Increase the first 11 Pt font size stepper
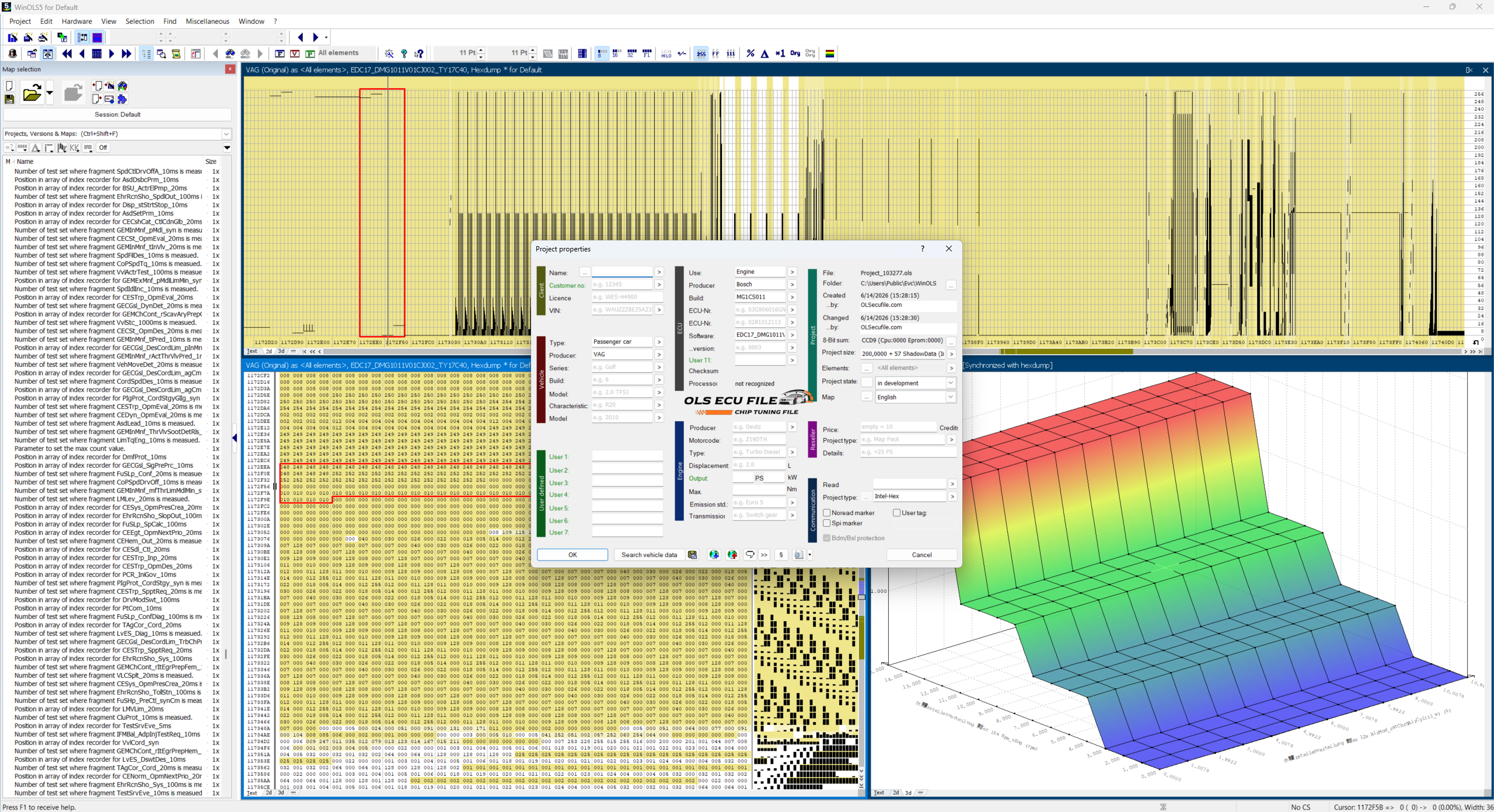 click(481, 51)
